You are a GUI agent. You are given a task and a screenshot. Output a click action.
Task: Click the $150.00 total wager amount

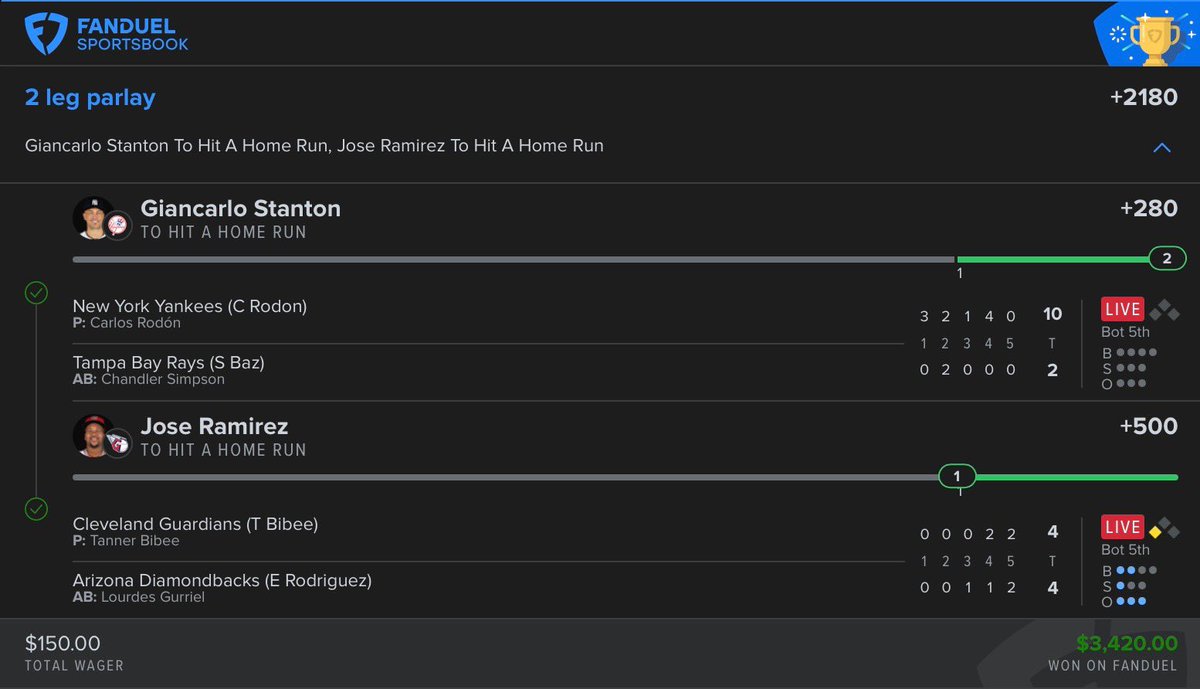coord(62,644)
